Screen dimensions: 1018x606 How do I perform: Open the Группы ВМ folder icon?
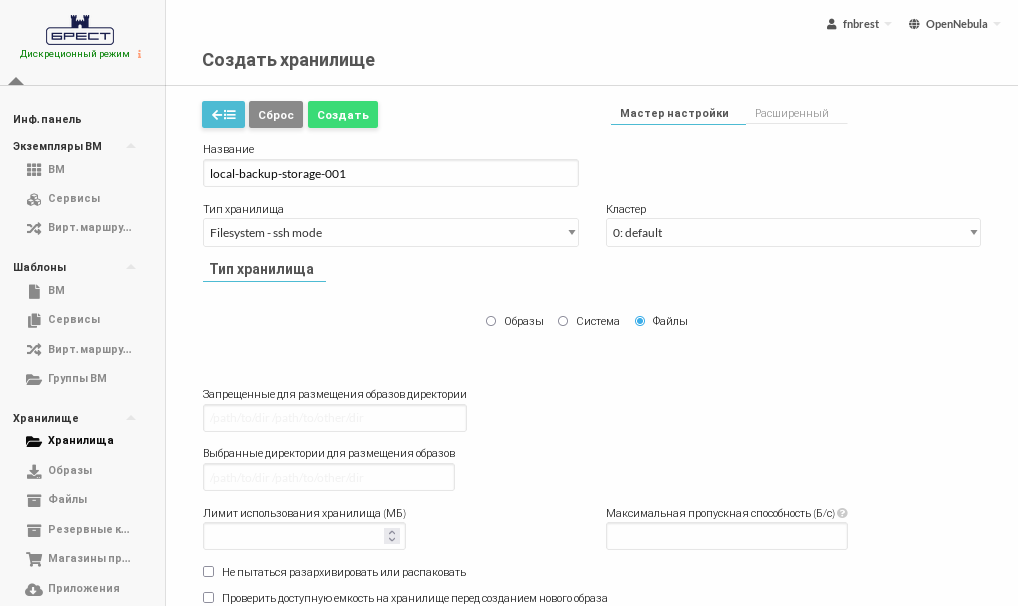(34, 379)
